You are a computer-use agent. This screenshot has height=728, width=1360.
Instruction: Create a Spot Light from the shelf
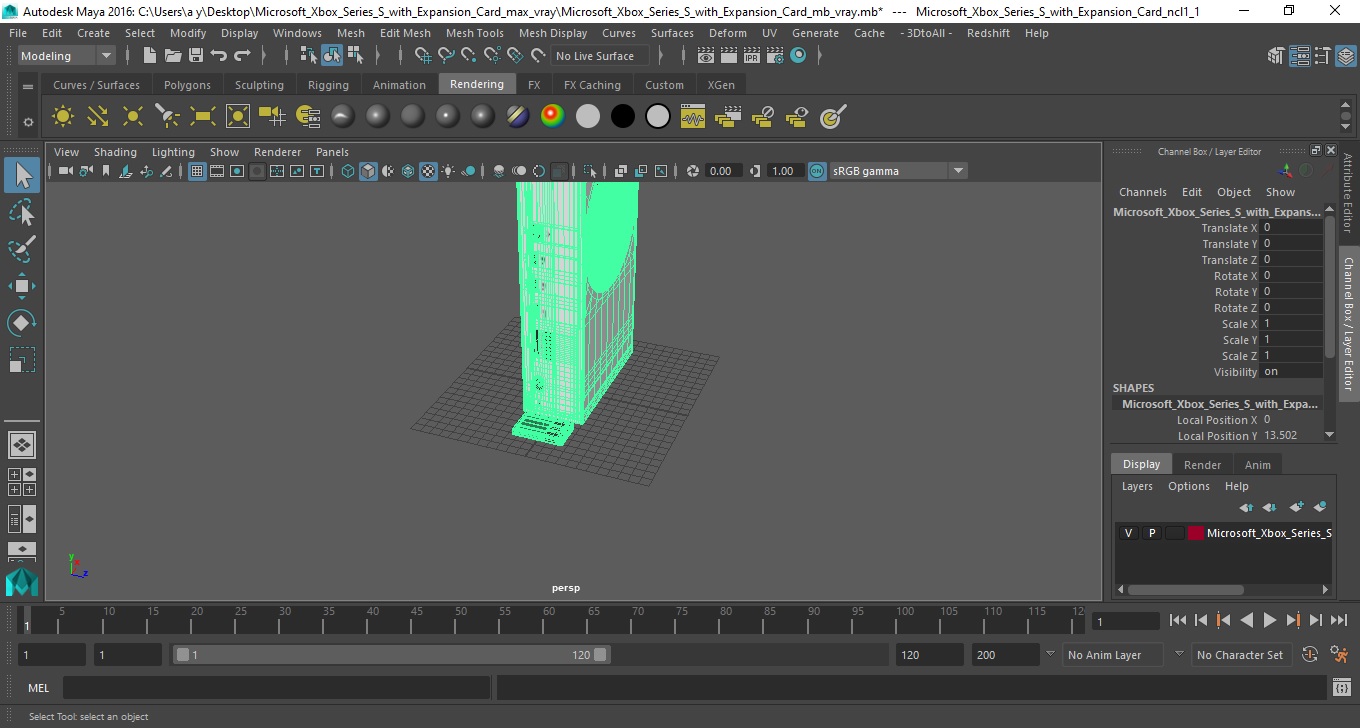168,117
